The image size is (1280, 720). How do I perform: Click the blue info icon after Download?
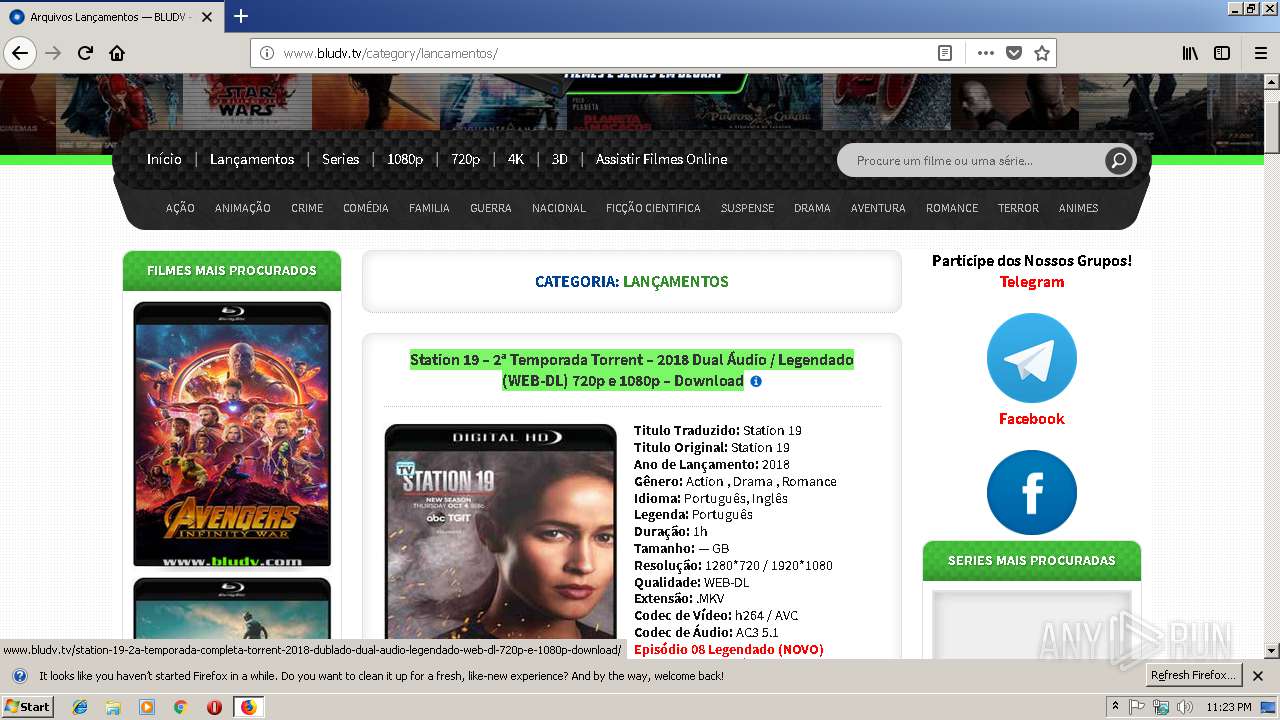756,382
